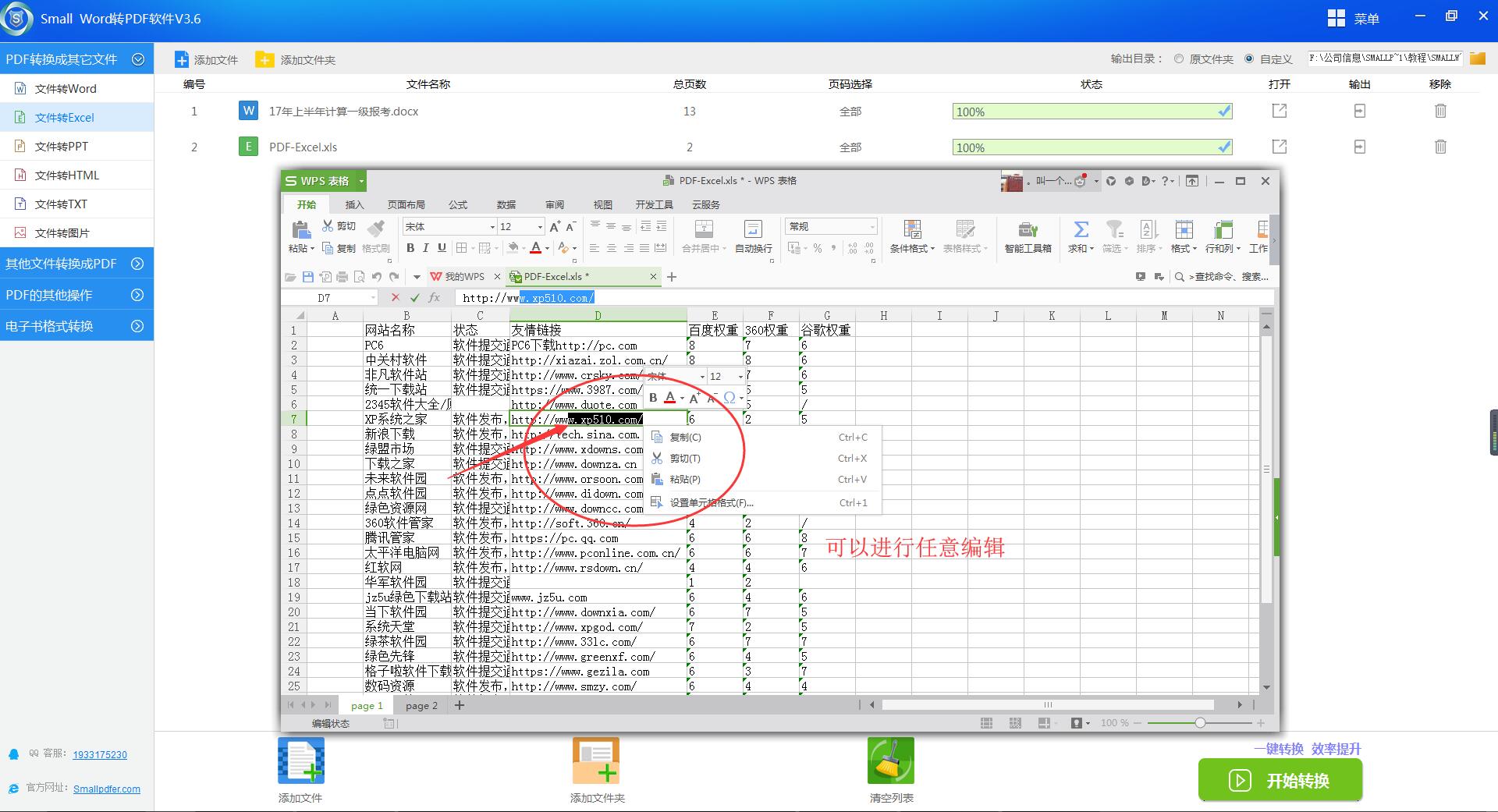
Task: Click 复制 icon in WPS ribbon
Action: pyautogui.click(x=328, y=248)
